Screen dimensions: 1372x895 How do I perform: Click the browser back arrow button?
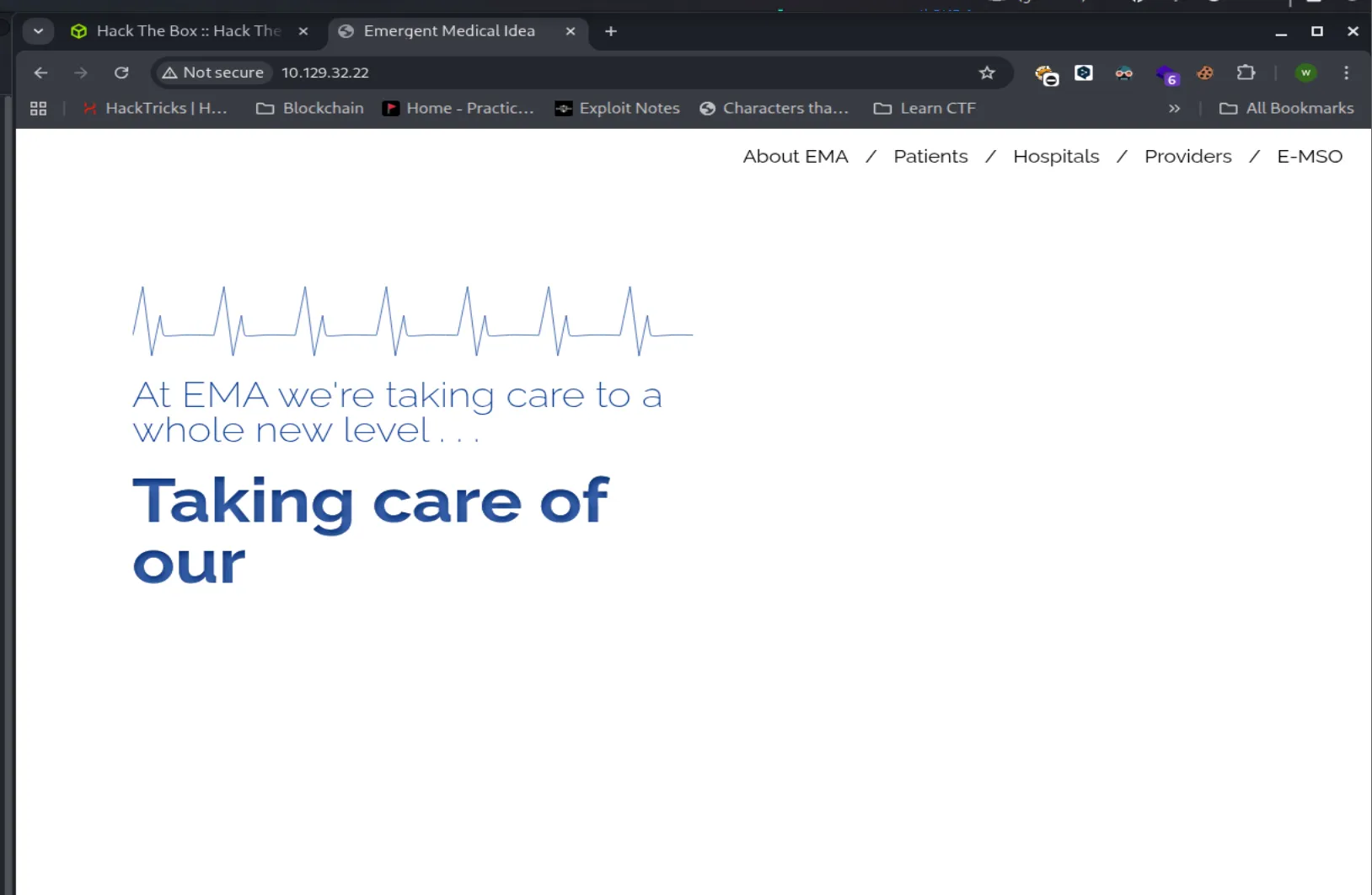point(40,73)
